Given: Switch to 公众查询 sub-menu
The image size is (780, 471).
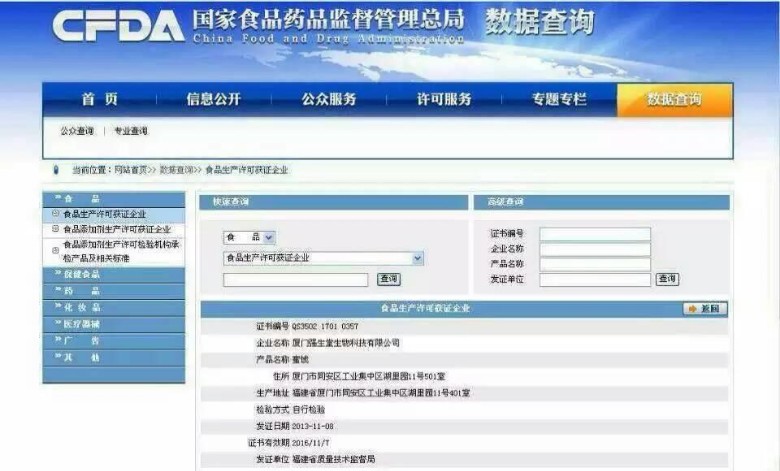Looking at the screenshot, I should click(77, 131).
